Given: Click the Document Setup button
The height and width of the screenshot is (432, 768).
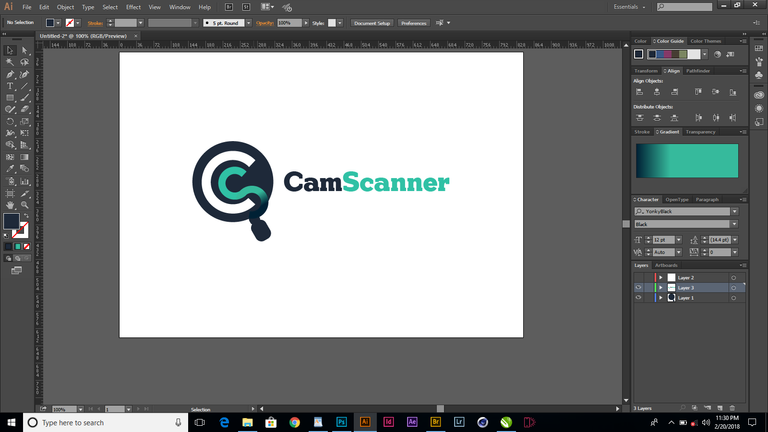Looking at the screenshot, I should [372, 23].
